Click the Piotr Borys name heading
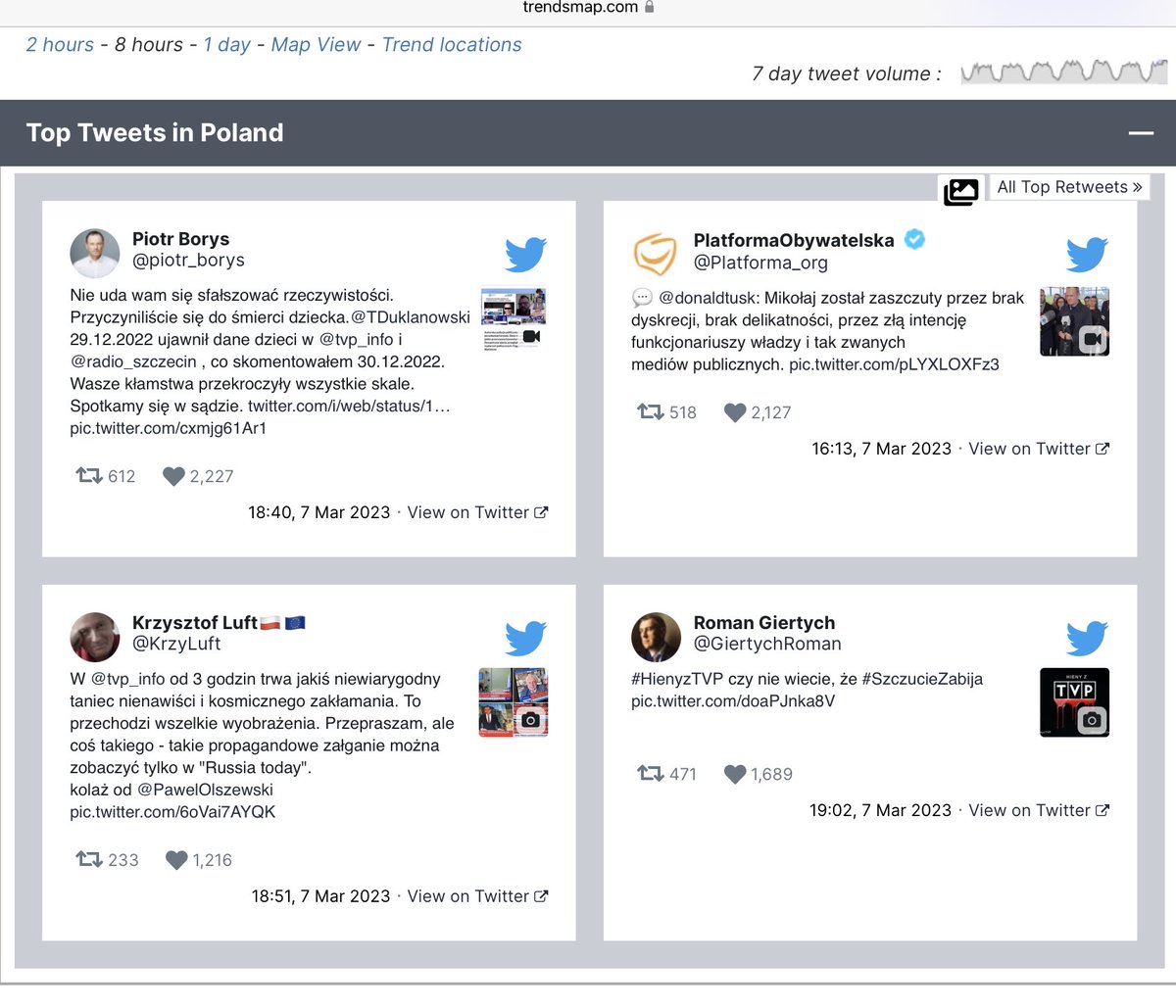This screenshot has width=1176, height=1008. click(x=181, y=239)
